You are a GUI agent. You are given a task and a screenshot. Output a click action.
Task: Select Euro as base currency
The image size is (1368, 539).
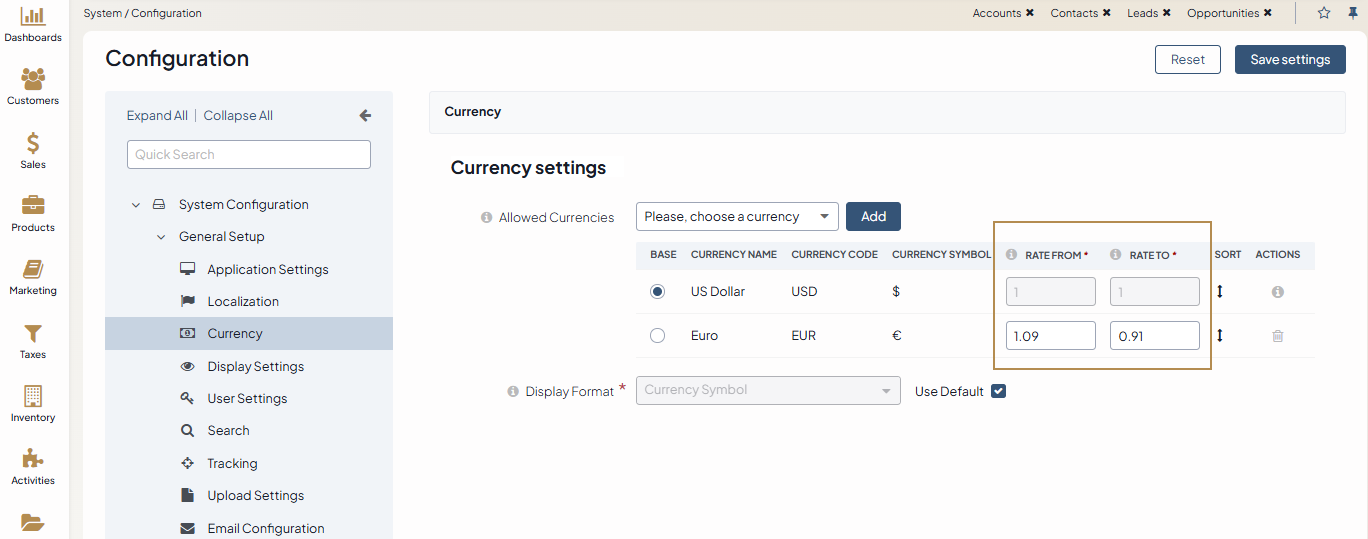pyautogui.click(x=657, y=336)
